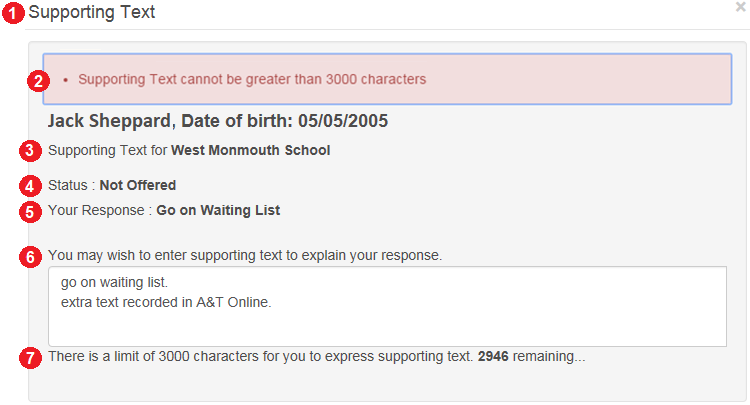Click inside the supporting text box
Image resolution: width=750 pixels, height=405 pixels.
coord(387,306)
